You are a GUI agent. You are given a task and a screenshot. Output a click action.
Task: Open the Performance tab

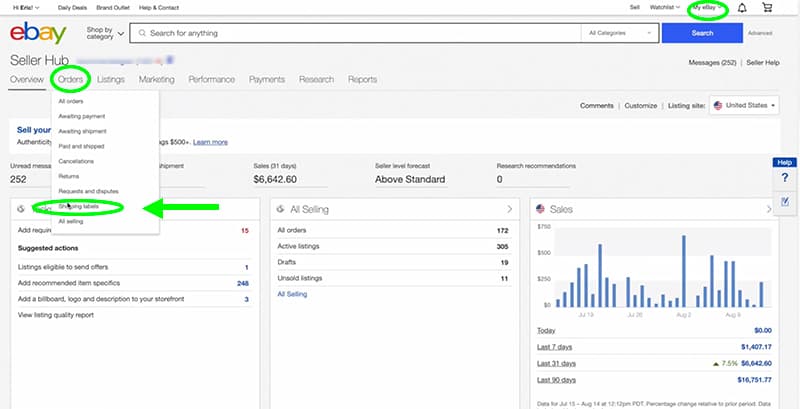pyautogui.click(x=212, y=80)
